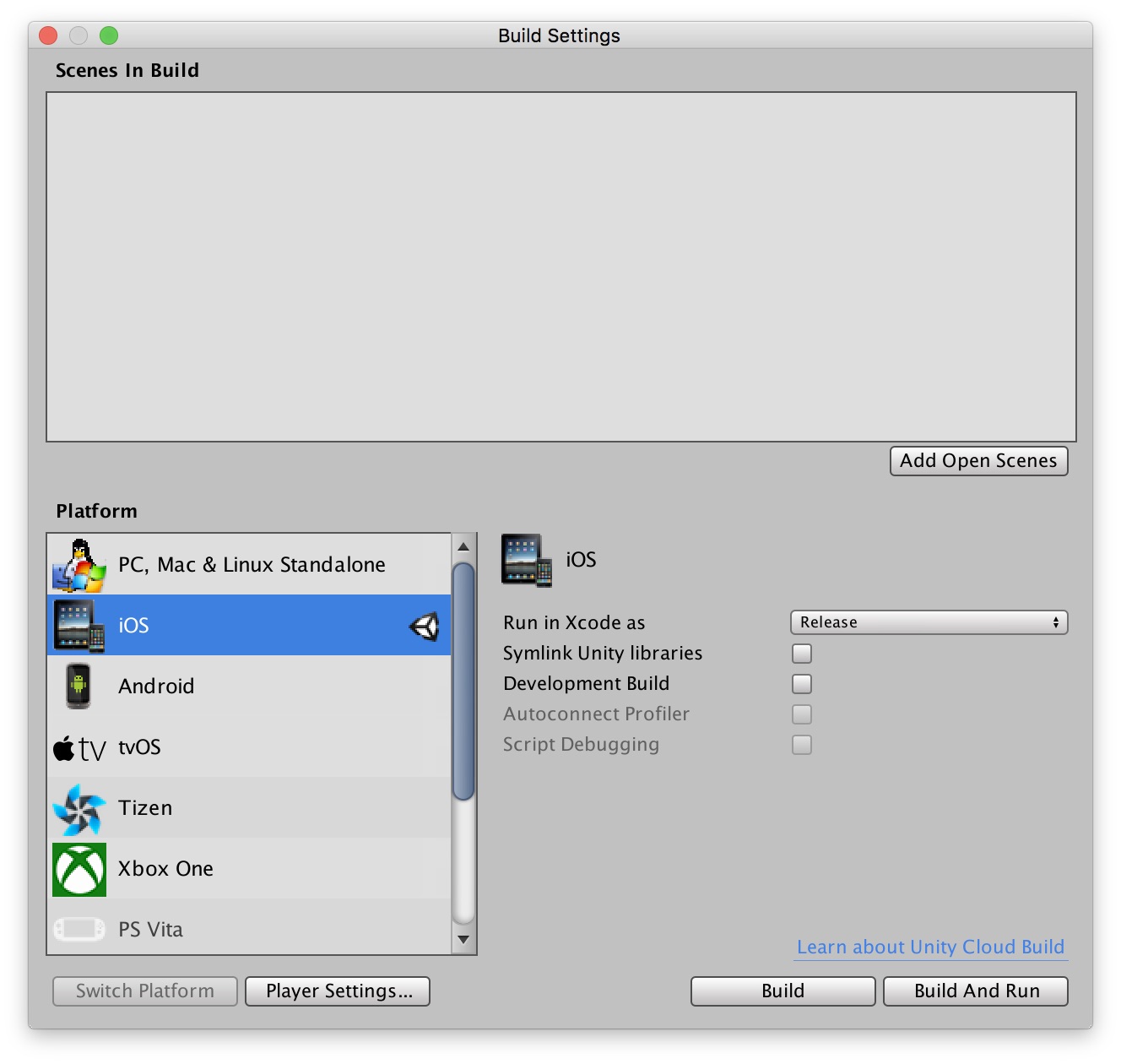Open Player Settings

click(337, 991)
